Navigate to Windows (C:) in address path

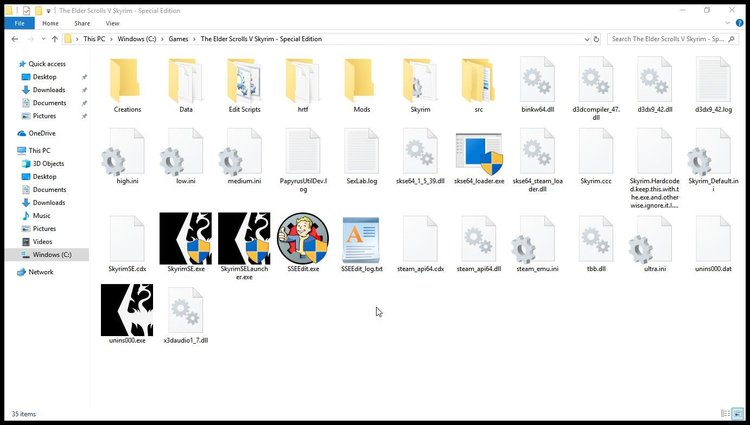[137, 39]
